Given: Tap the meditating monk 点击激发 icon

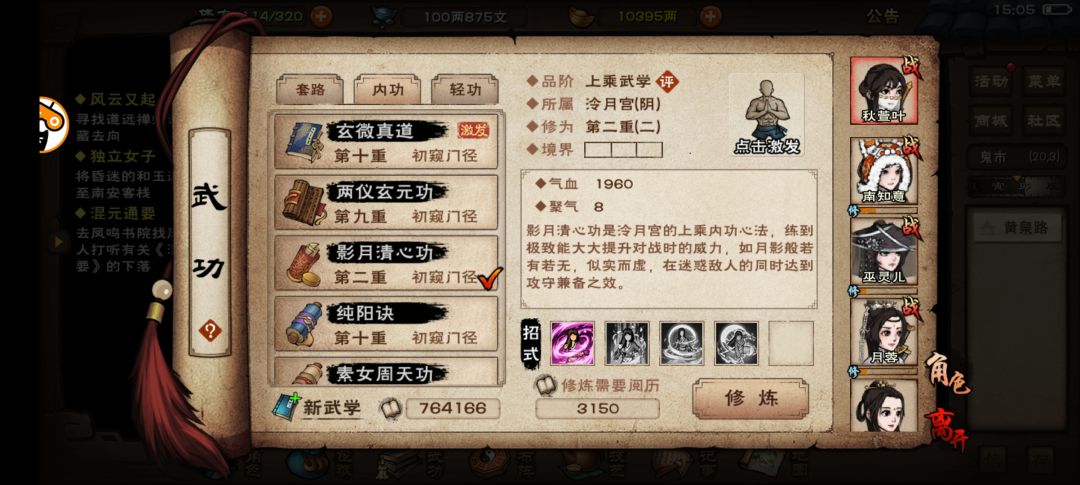Looking at the screenshot, I should coord(767,116).
